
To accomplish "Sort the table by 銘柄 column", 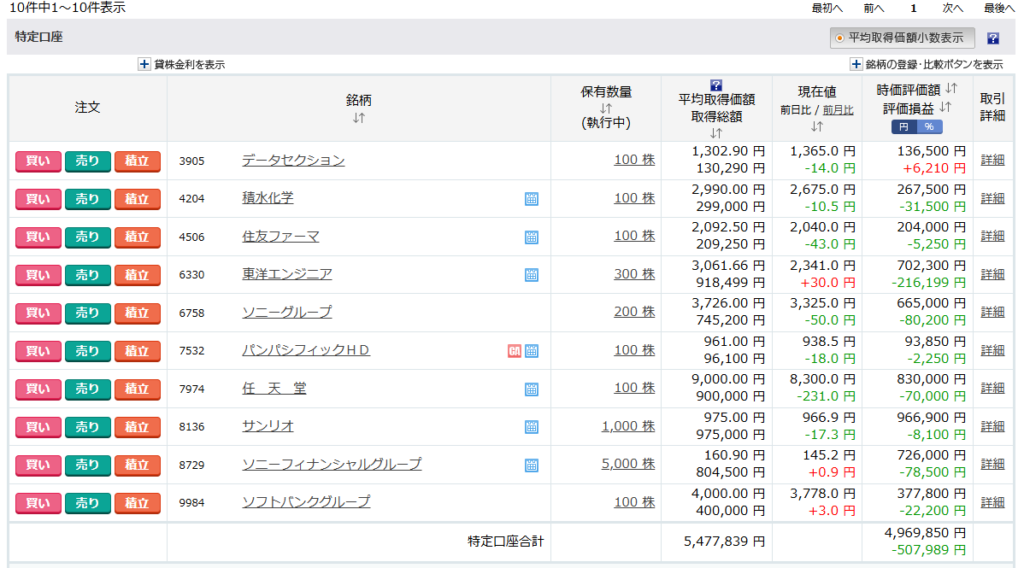I will [x=359, y=118].
